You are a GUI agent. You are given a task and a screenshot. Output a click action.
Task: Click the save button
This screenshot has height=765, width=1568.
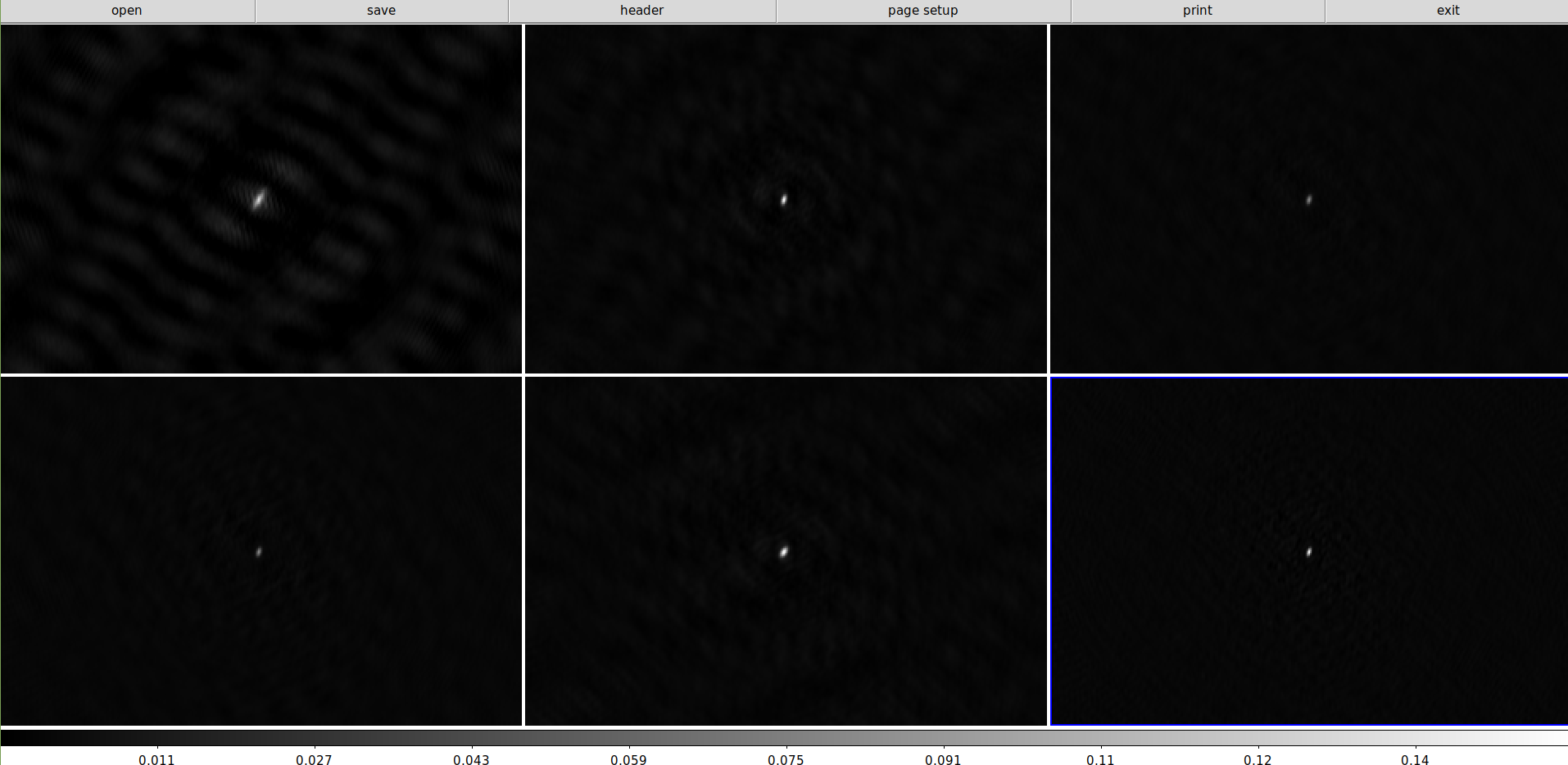(381, 11)
